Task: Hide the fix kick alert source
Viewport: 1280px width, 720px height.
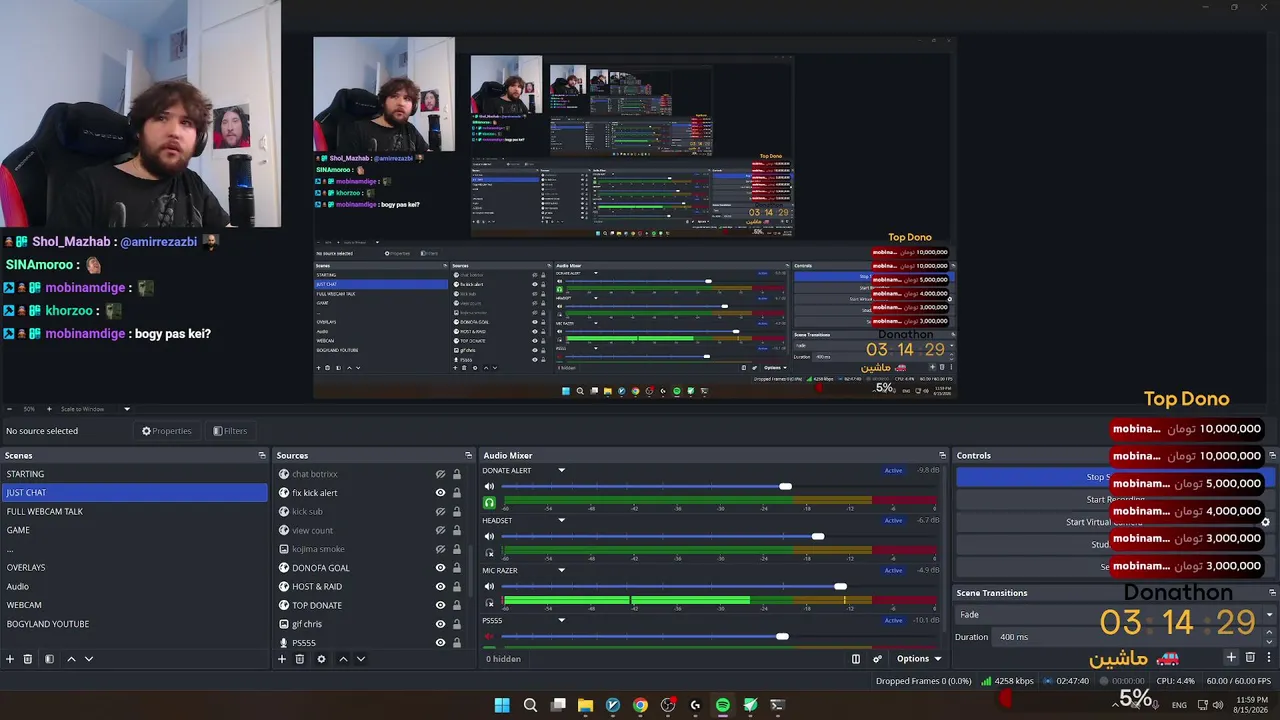Action: coord(440,493)
